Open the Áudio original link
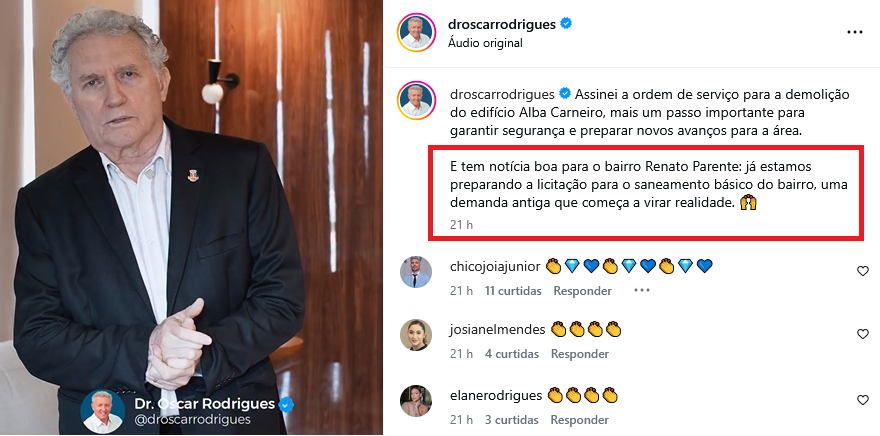 tap(485, 43)
